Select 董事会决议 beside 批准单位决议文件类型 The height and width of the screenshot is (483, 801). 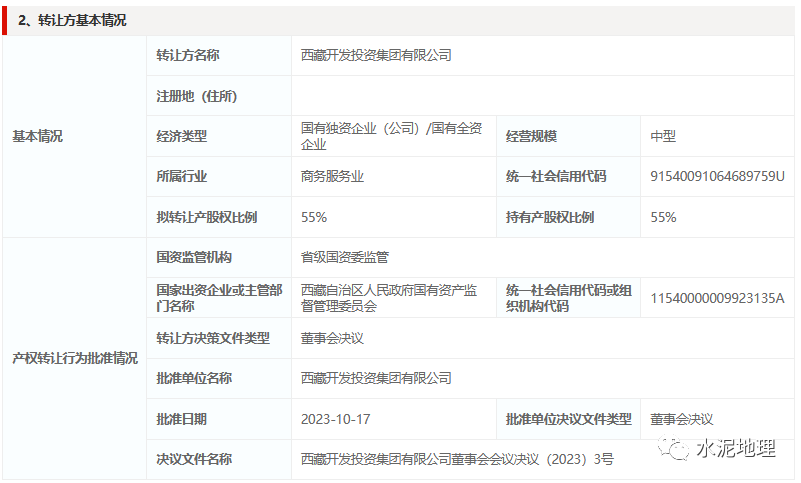681,419
